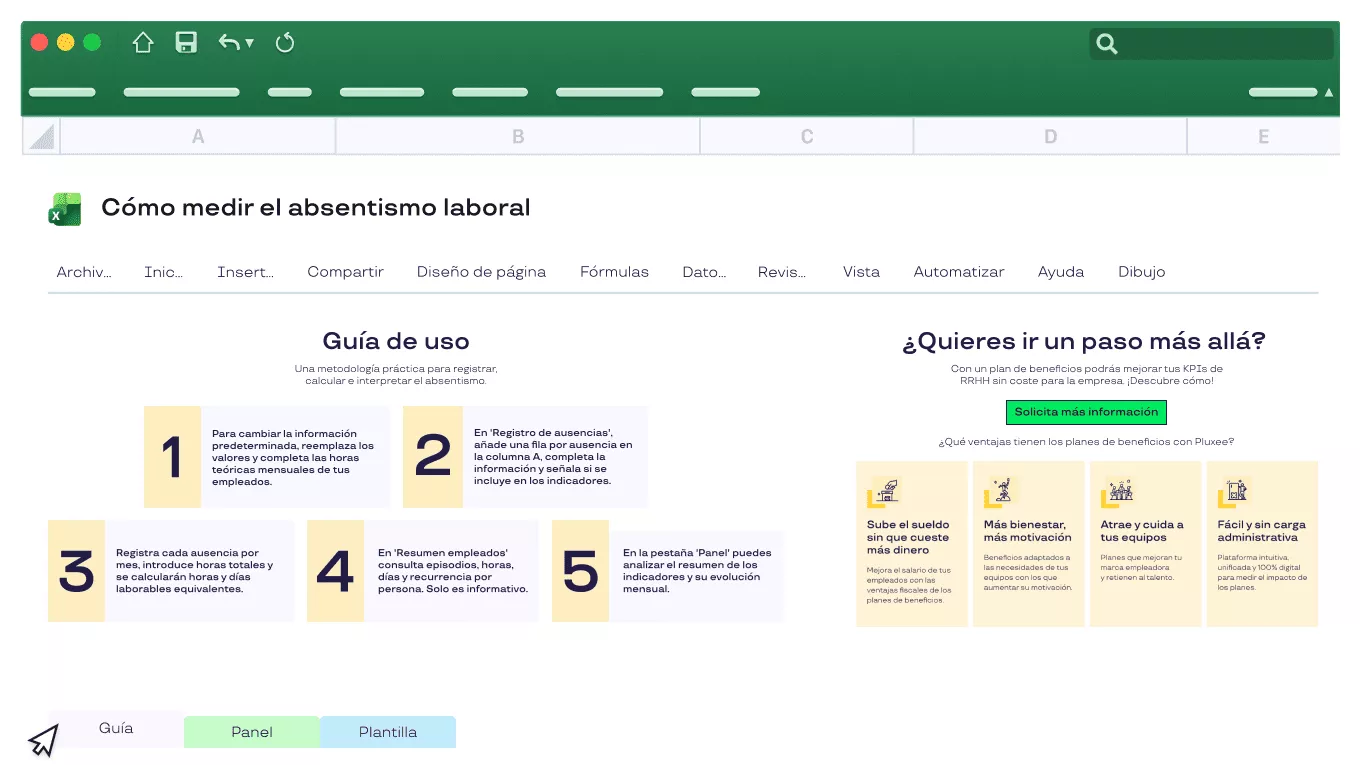Open the Dibujo tab
1360x765 pixels.
(1142, 272)
